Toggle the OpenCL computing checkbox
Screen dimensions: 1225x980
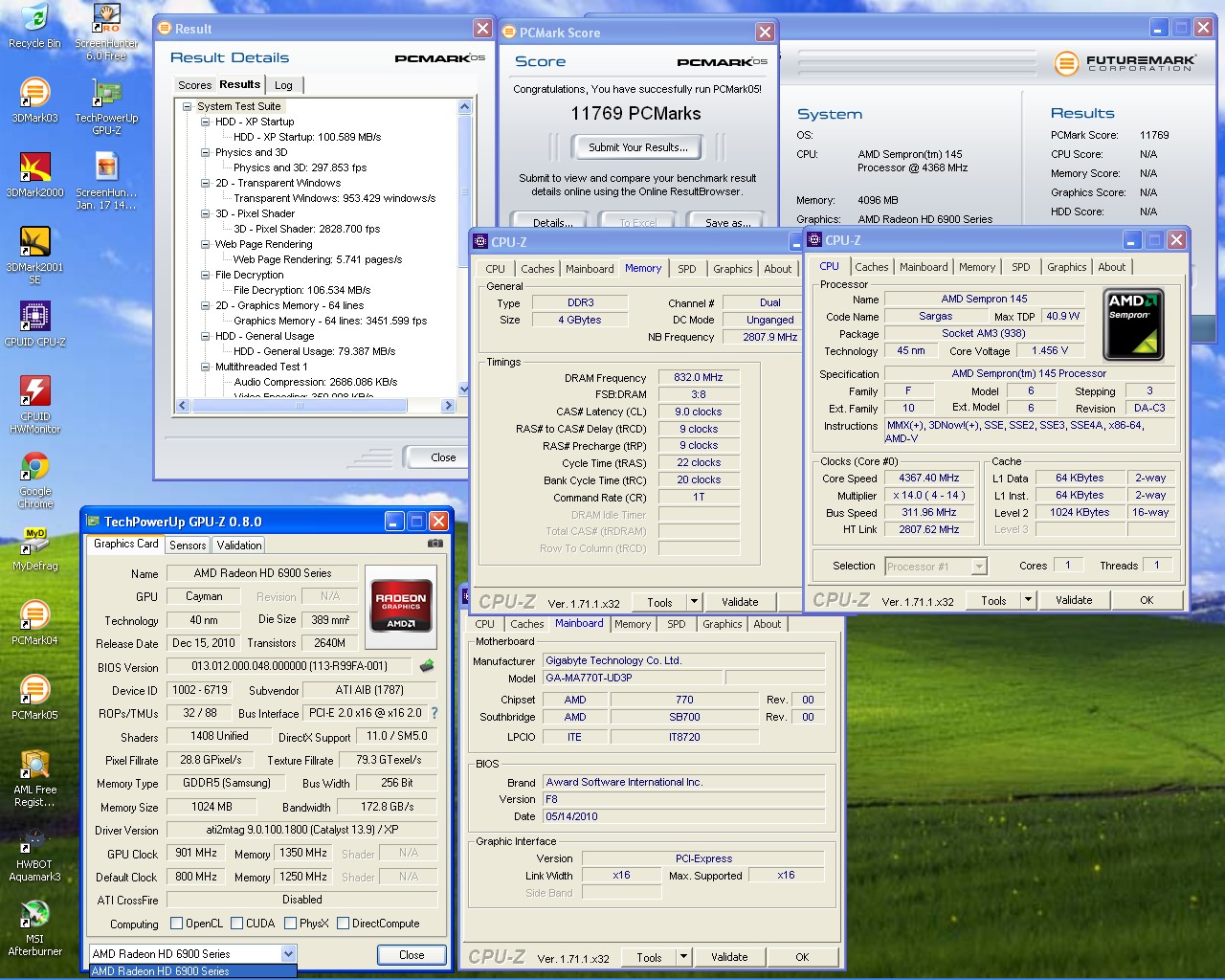pos(176,924)
